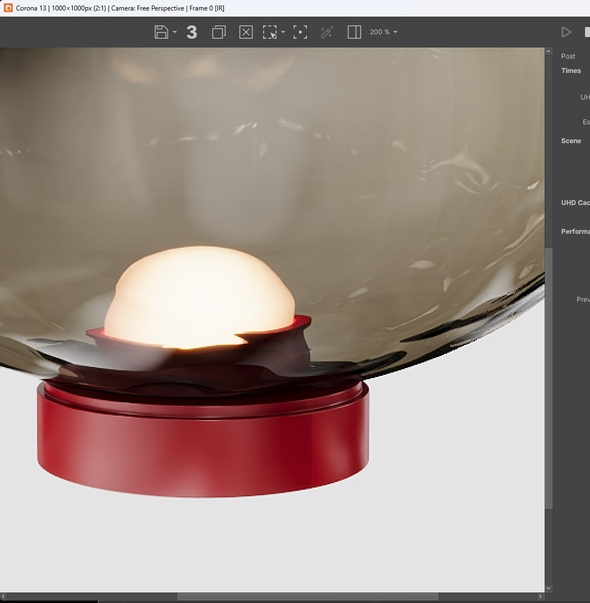Click the Times section header
The image size is (590, 603).
point(571,71)
